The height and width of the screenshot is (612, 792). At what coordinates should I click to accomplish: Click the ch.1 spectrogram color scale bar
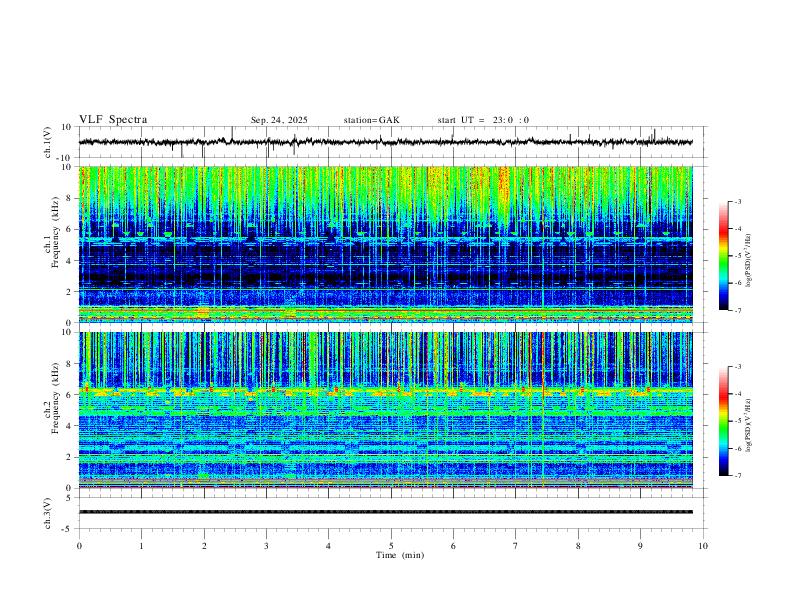[x=723, y=256]
